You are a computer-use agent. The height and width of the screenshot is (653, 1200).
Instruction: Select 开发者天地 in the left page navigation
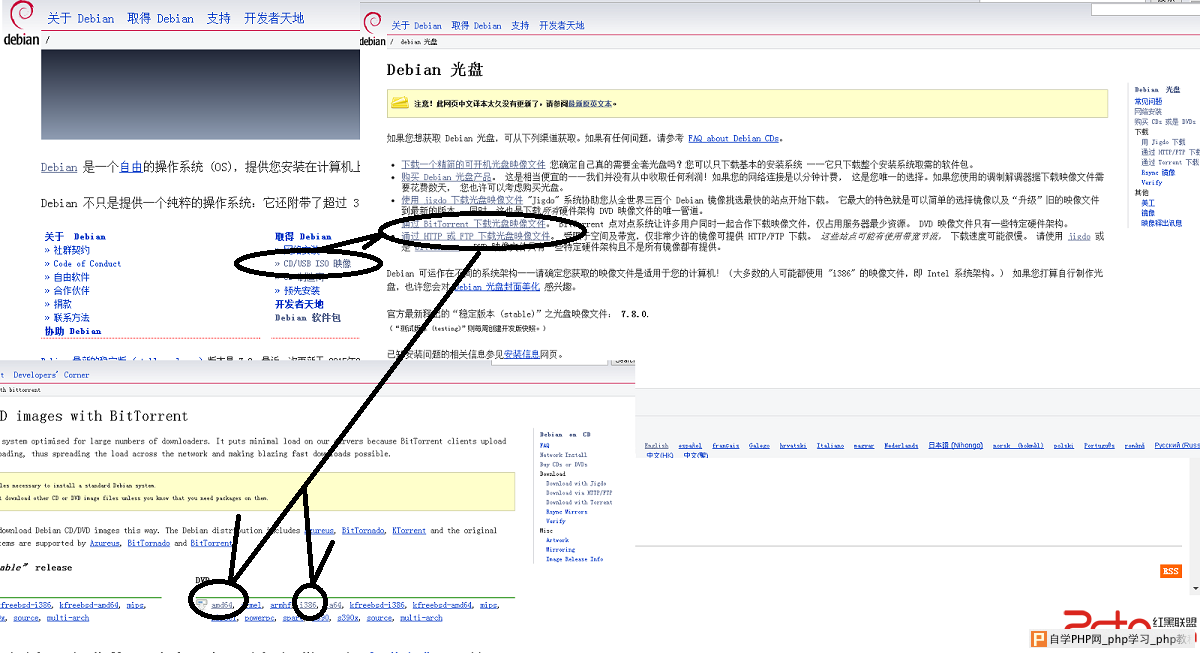274,19
